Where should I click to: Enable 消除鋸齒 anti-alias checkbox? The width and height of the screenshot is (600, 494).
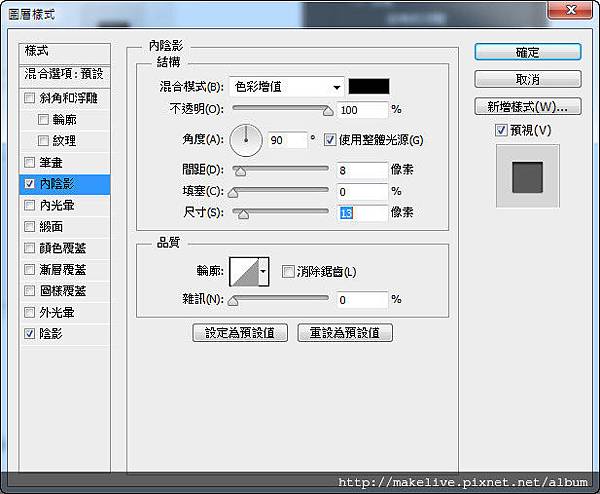288,272
